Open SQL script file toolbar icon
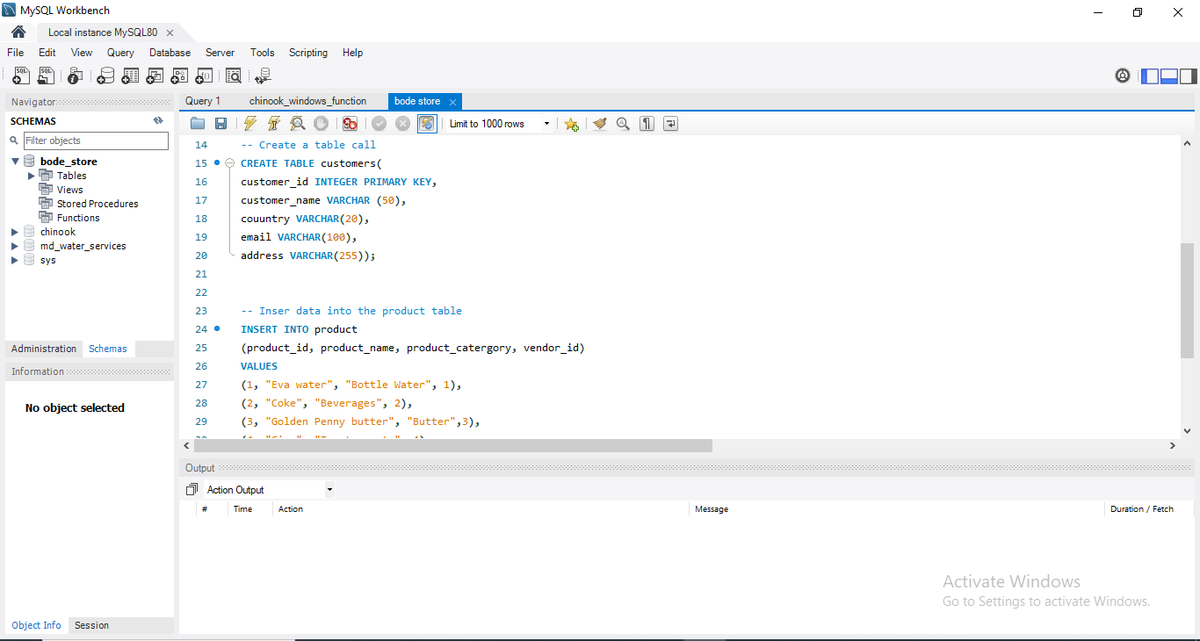Viewport: 1200px width, 641px height. pyautogui.click(x=45, y=75)
